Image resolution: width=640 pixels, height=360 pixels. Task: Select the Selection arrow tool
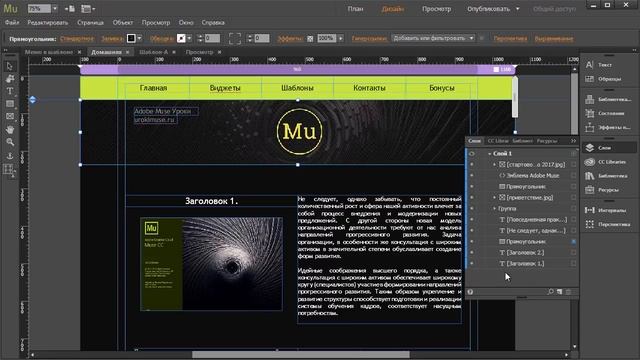tap(10, 66)
